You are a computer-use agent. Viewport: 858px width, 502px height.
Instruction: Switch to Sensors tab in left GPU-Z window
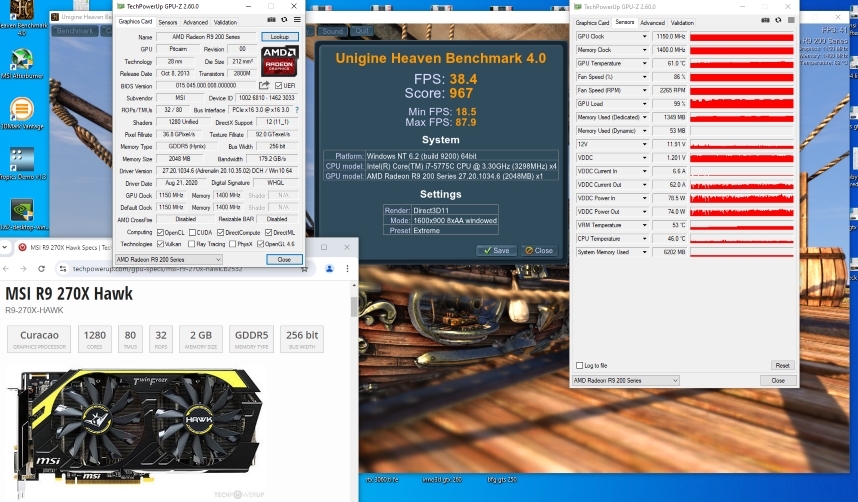168,22
